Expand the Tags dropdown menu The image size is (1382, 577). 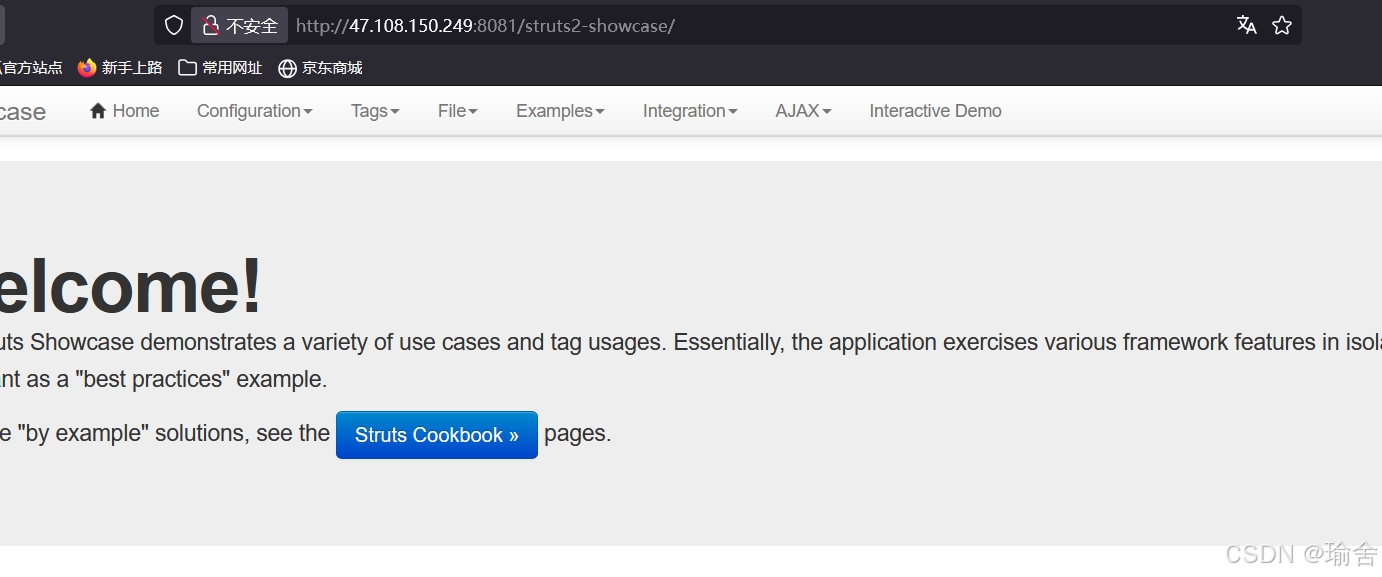(375, 111)
